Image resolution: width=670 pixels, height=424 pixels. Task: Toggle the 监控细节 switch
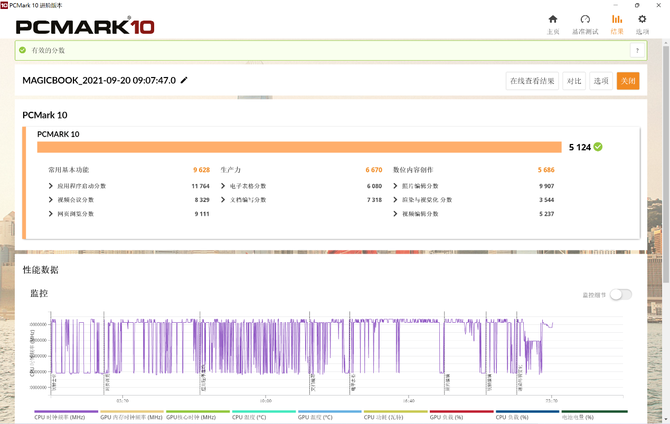621,294
